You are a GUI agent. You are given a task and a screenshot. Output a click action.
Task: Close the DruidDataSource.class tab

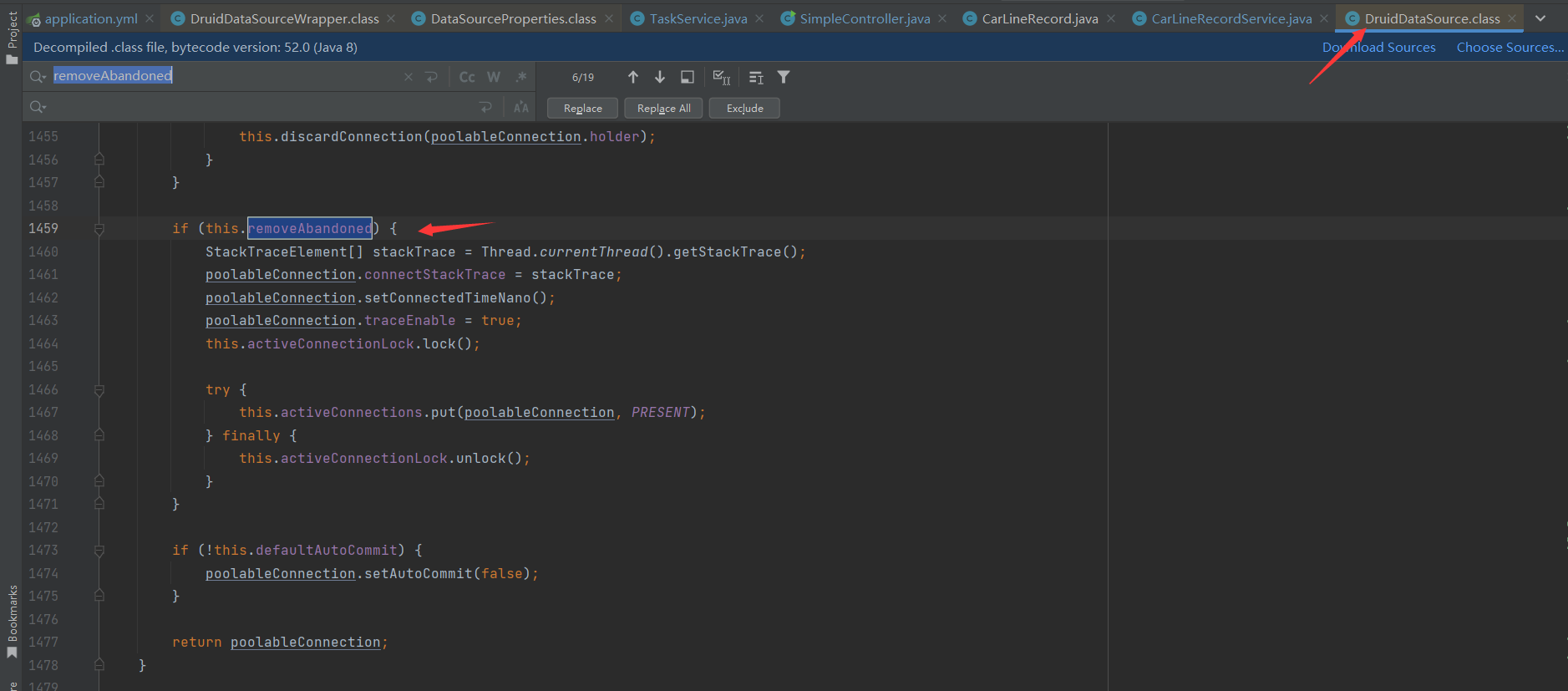[x=1512, y=18]
